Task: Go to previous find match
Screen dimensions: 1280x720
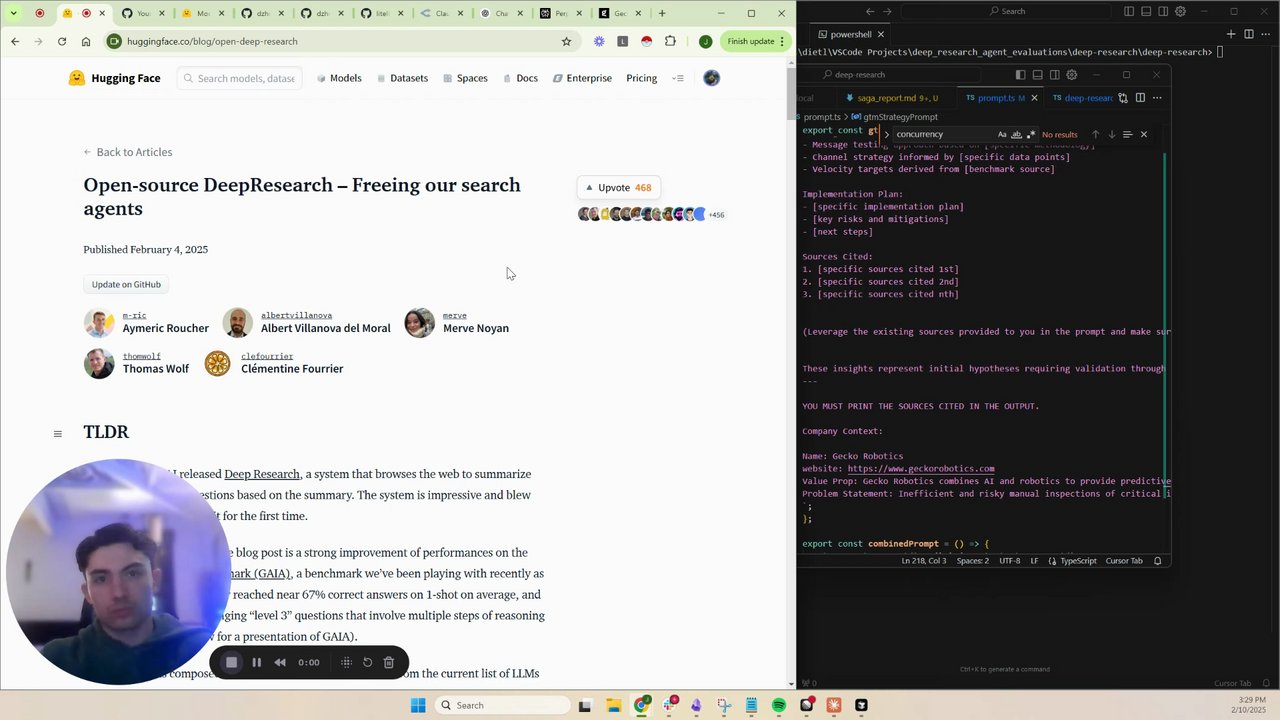Action: coord(1095,134)
